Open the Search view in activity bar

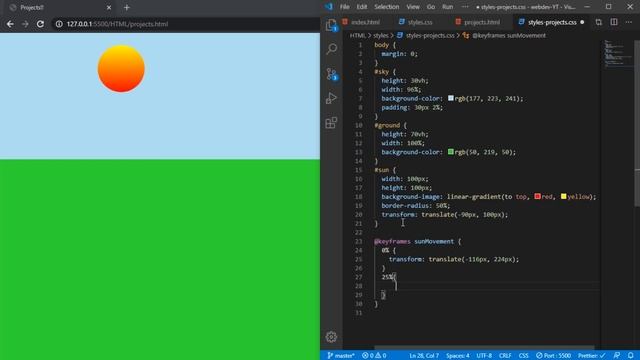pyautogui.click(x=331, y=49)
